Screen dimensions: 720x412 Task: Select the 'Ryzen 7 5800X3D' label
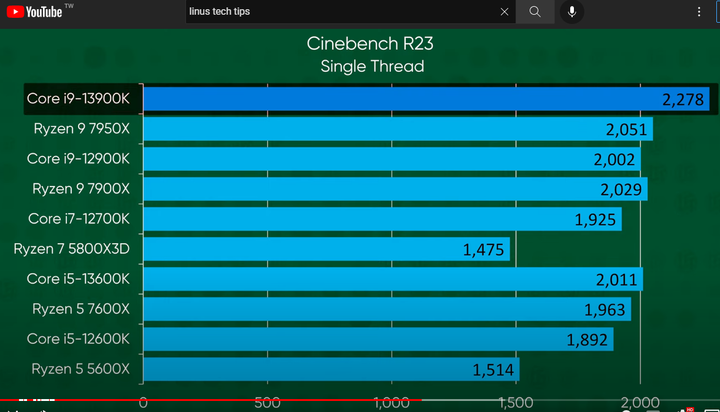click(72, 249)
